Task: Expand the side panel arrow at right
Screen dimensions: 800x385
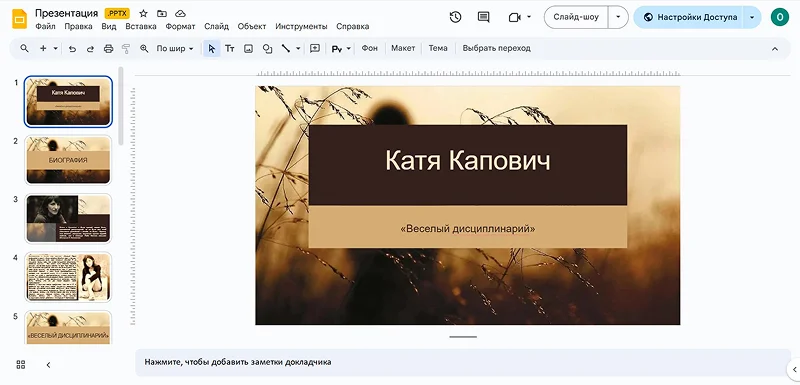Action: (794, 369)
